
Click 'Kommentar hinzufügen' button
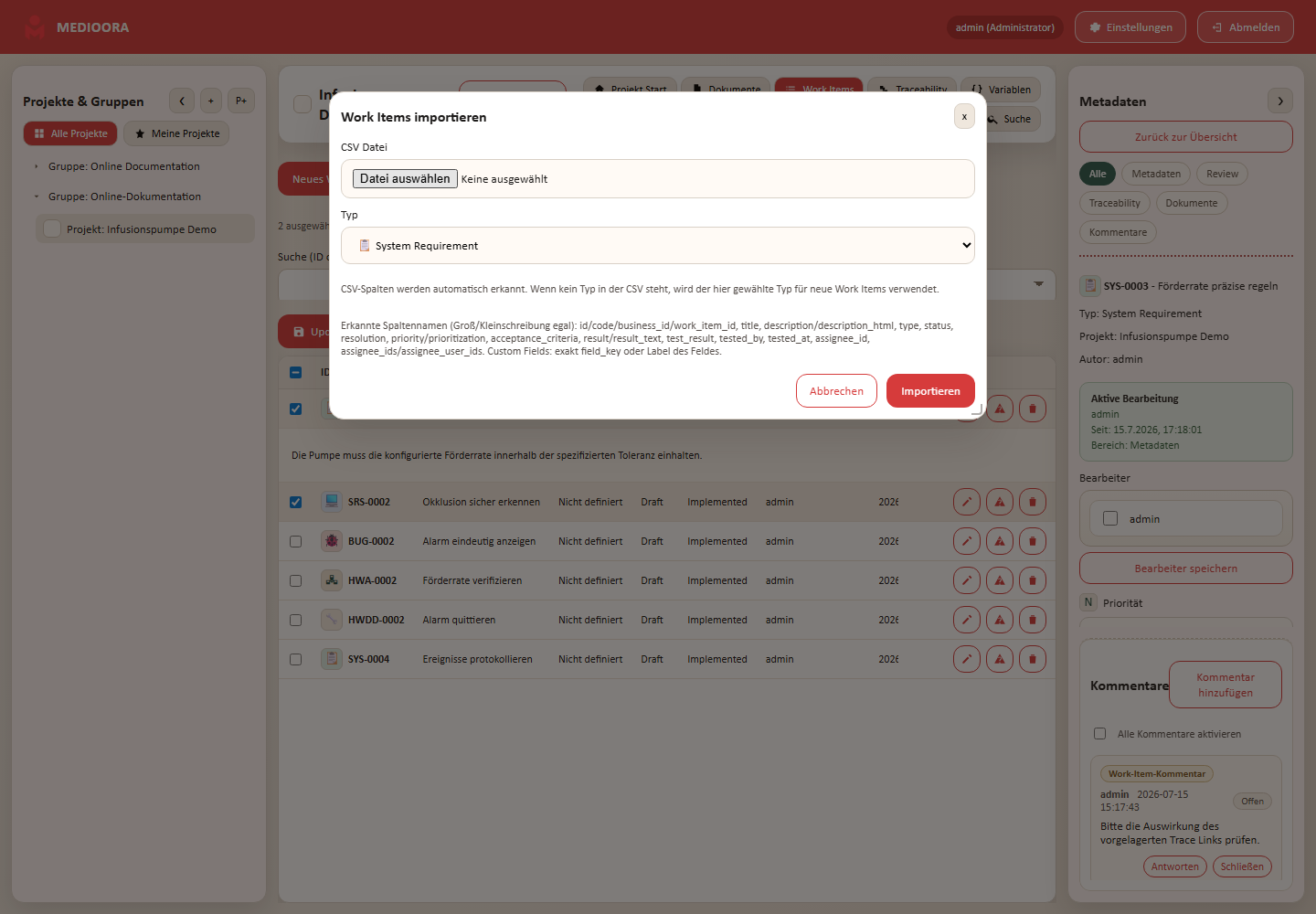1226,685
